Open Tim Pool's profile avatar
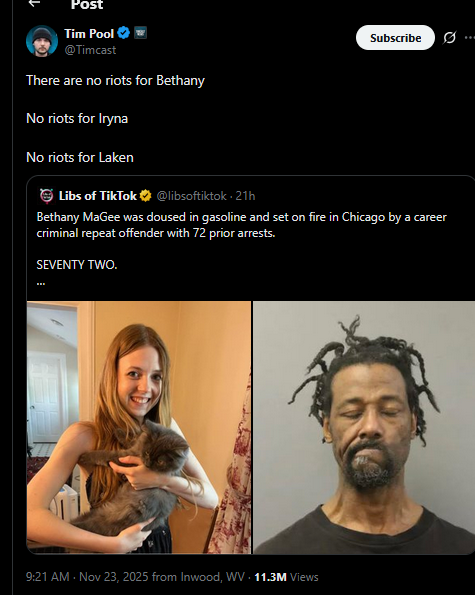The width and height of the screenshot is (475, 595). [x=42, y=41]
